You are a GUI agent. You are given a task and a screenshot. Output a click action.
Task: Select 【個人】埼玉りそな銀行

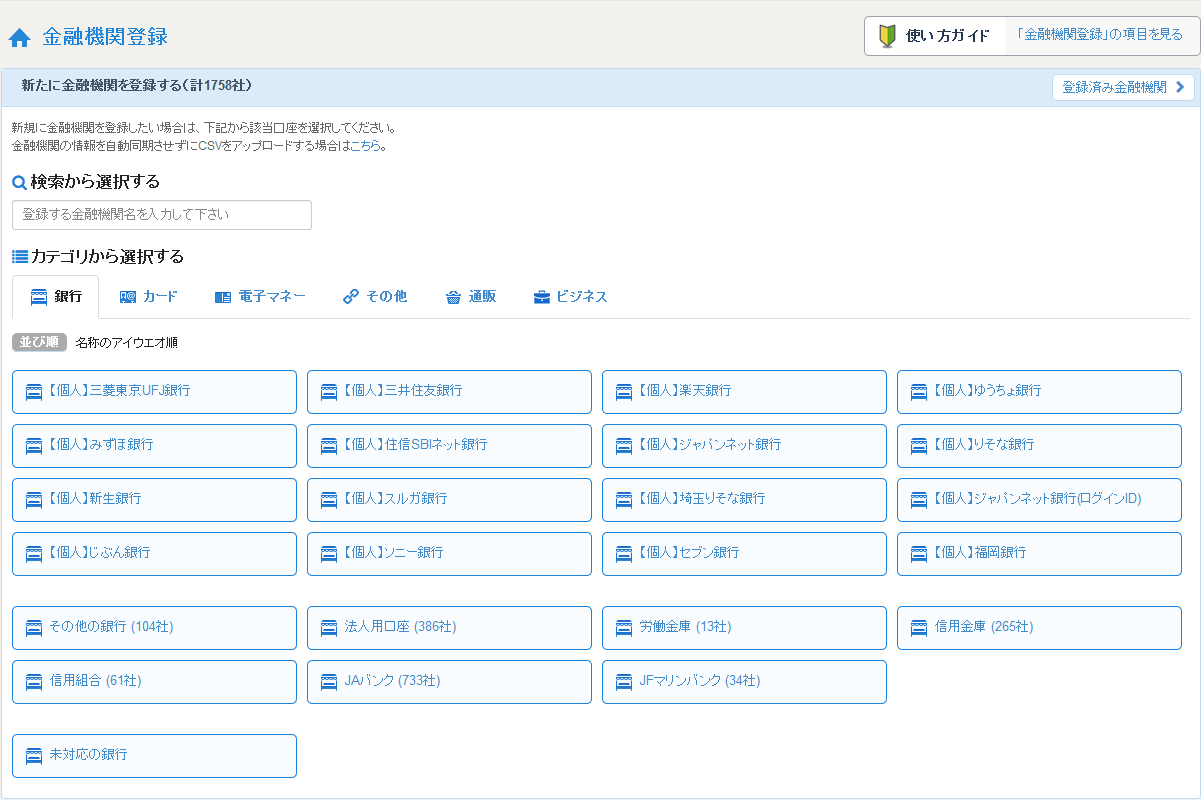click(x=744, y=500)
